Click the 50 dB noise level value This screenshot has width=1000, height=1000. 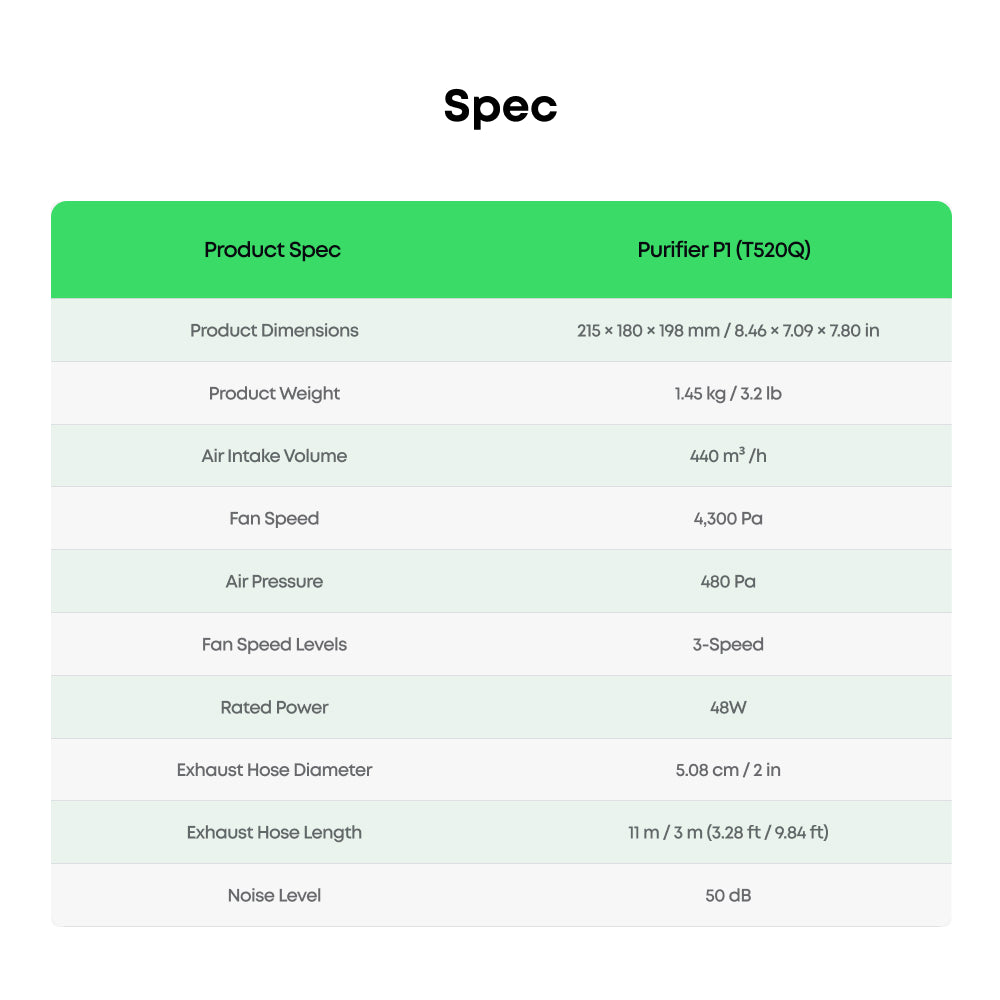(728, 895)
